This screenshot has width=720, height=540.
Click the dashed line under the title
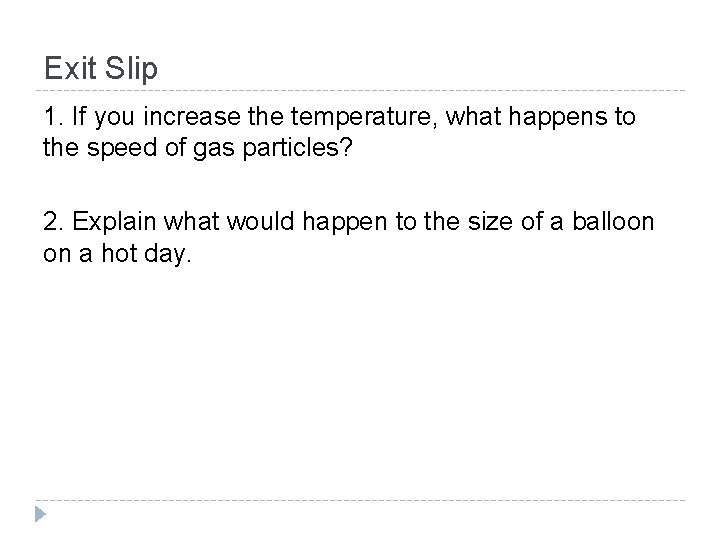tap(360, 91)
